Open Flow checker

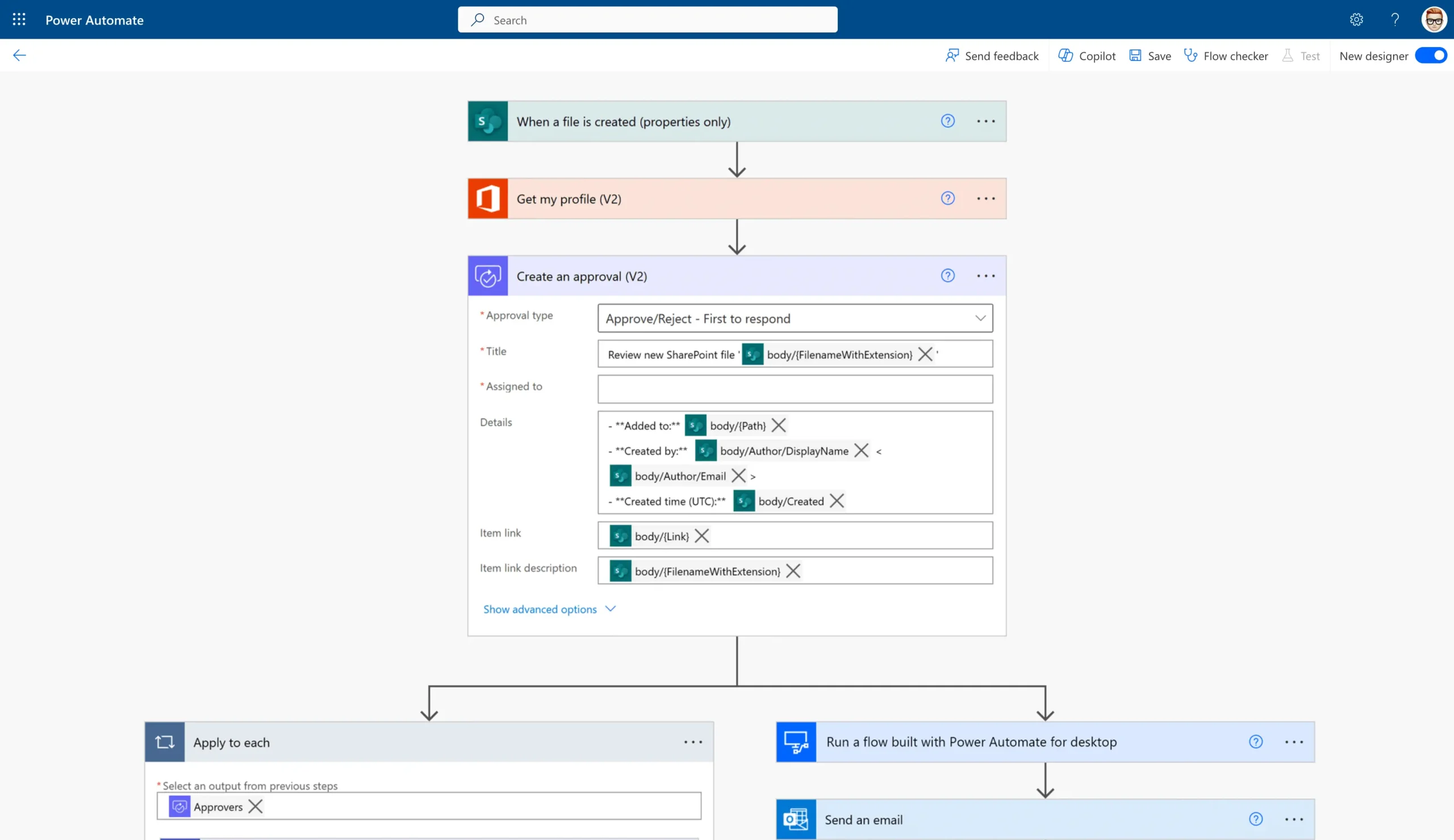1226,56
